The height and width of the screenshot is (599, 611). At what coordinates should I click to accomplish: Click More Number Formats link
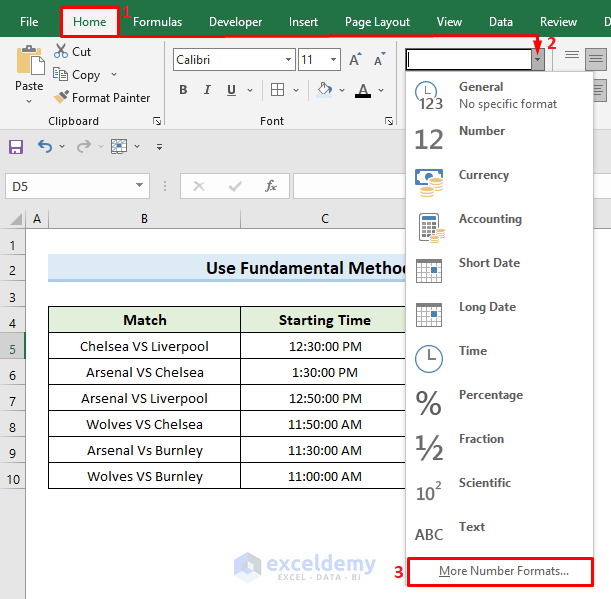click(x=504, y=572)
